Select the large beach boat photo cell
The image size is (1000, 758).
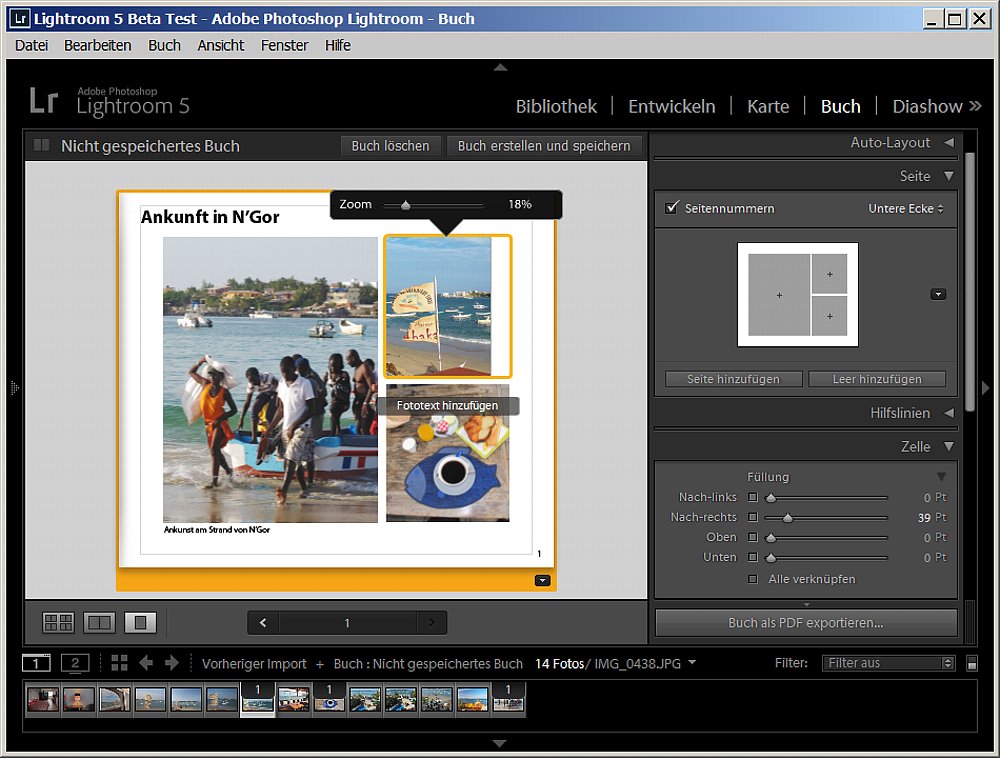tap(270, 380)
